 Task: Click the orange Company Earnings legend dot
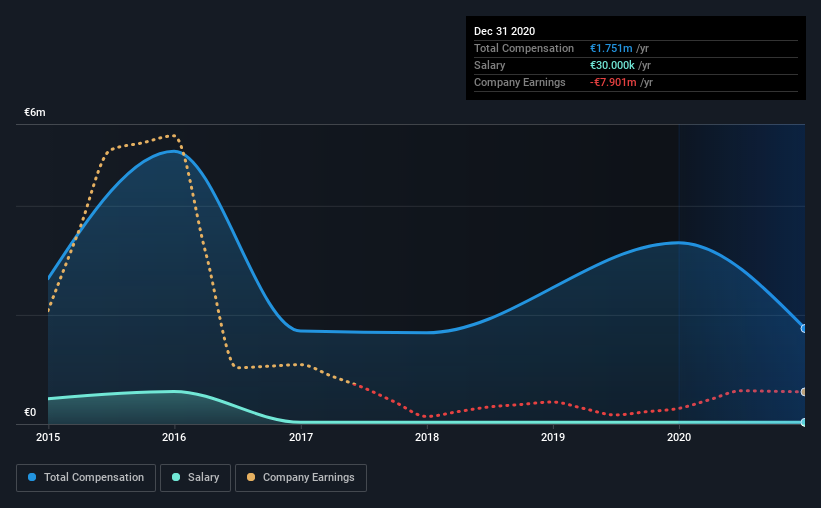(x=251, y=477)
